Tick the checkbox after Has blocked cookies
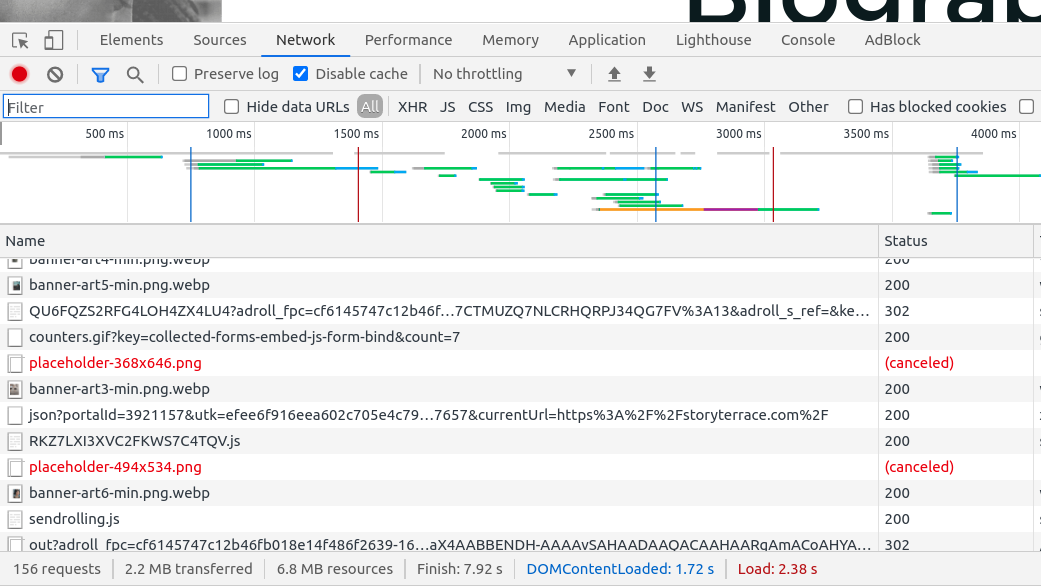The height and width of the screenshot is (586, 1041). tap(1026, 107)
